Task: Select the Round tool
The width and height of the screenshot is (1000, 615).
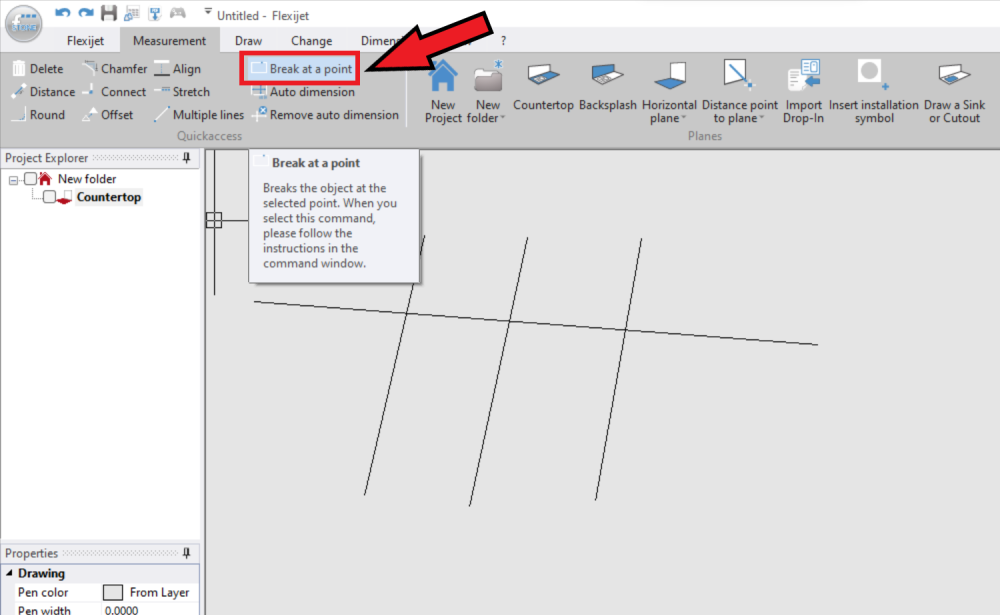Action: click(x=38, y=115)
